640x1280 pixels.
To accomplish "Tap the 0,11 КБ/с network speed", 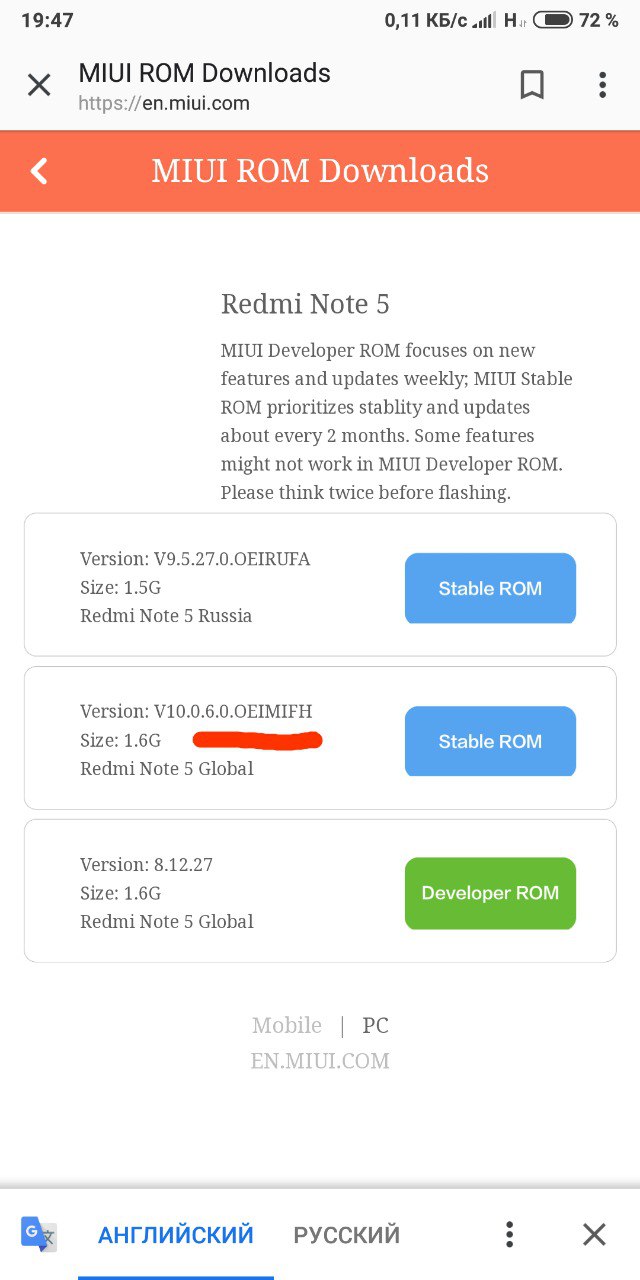I will (426, 20).
